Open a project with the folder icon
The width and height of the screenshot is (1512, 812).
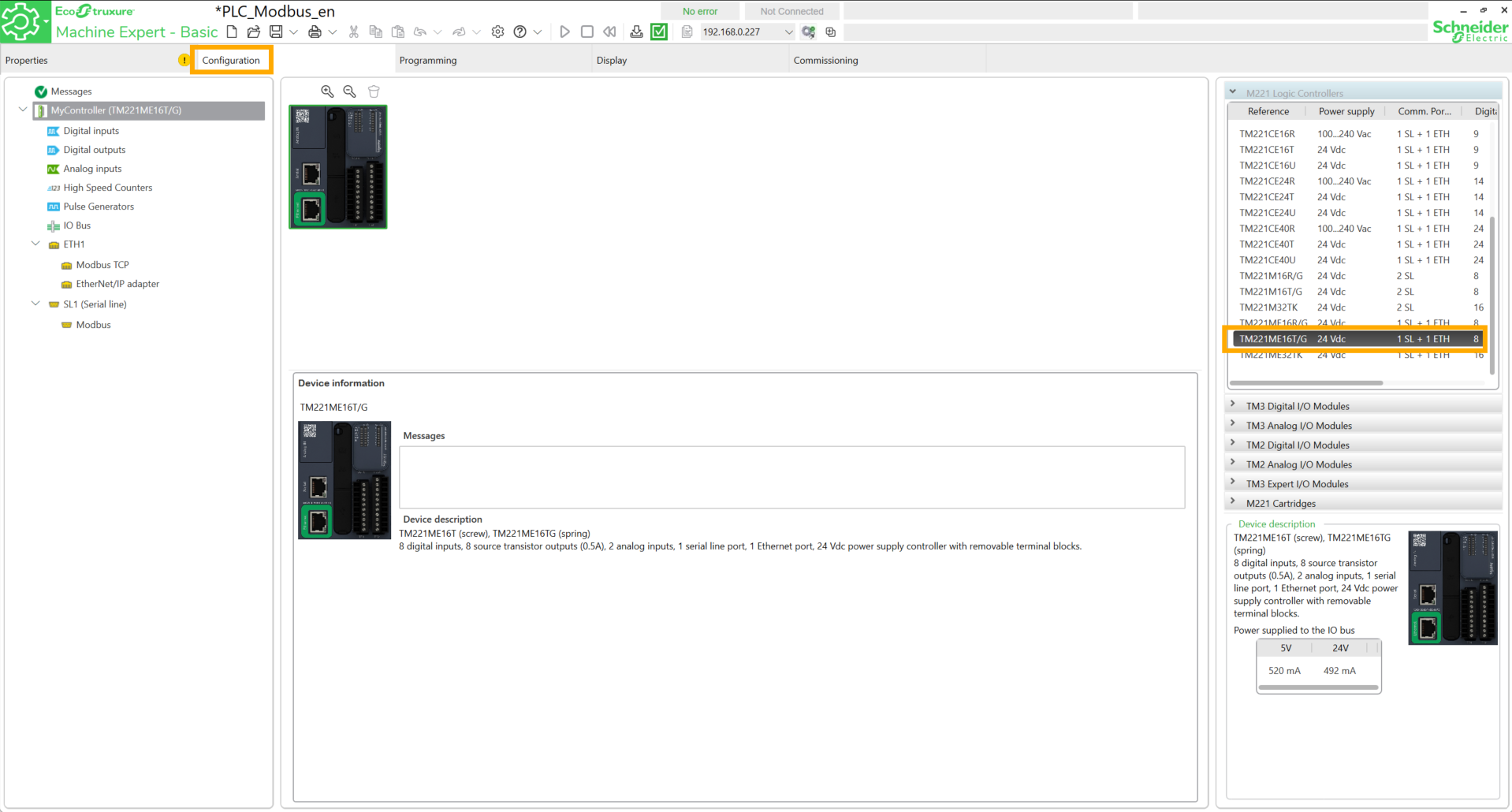pyautogui.click(x=253, y=32)
